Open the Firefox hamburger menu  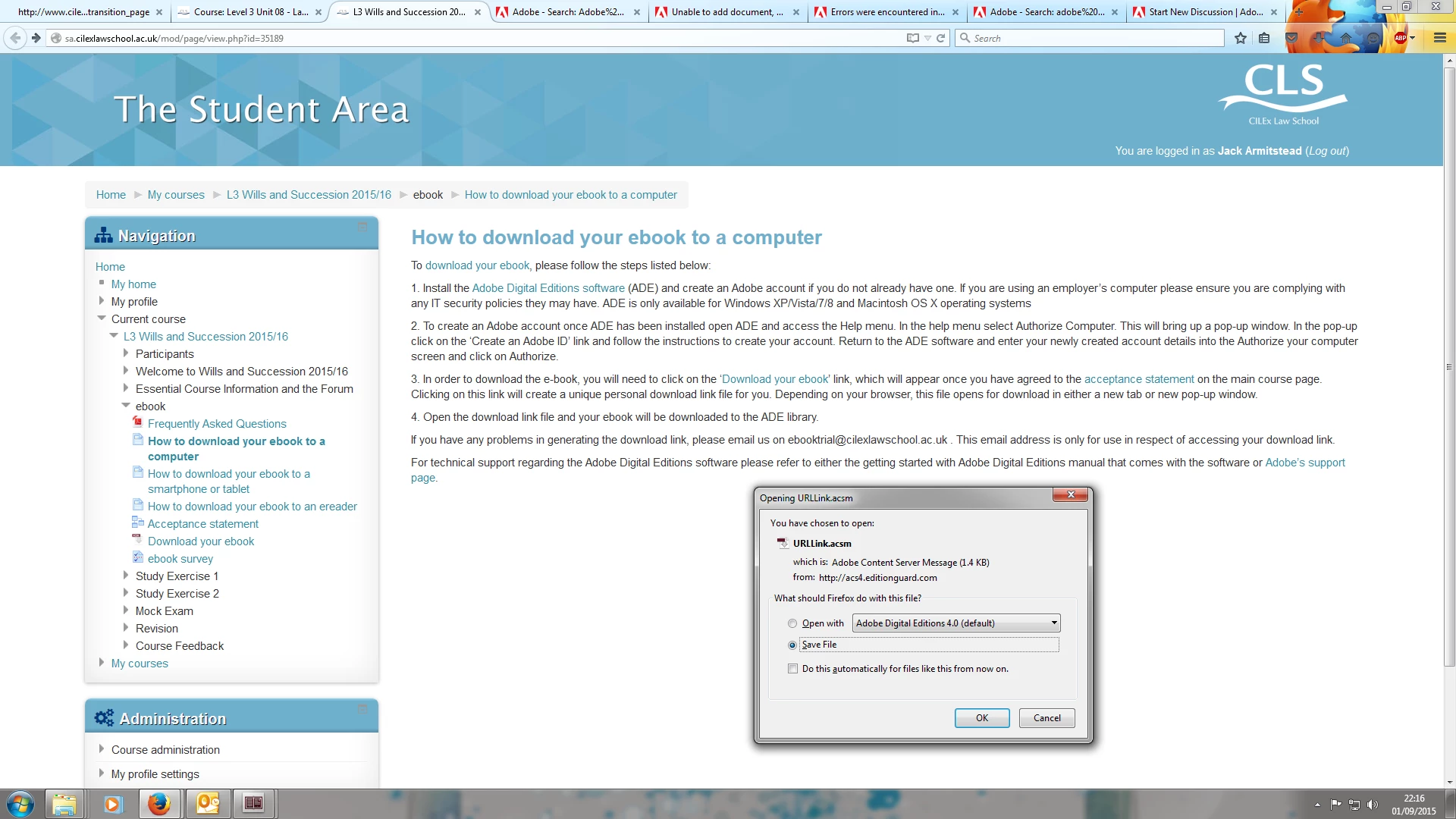(1439, 38)
